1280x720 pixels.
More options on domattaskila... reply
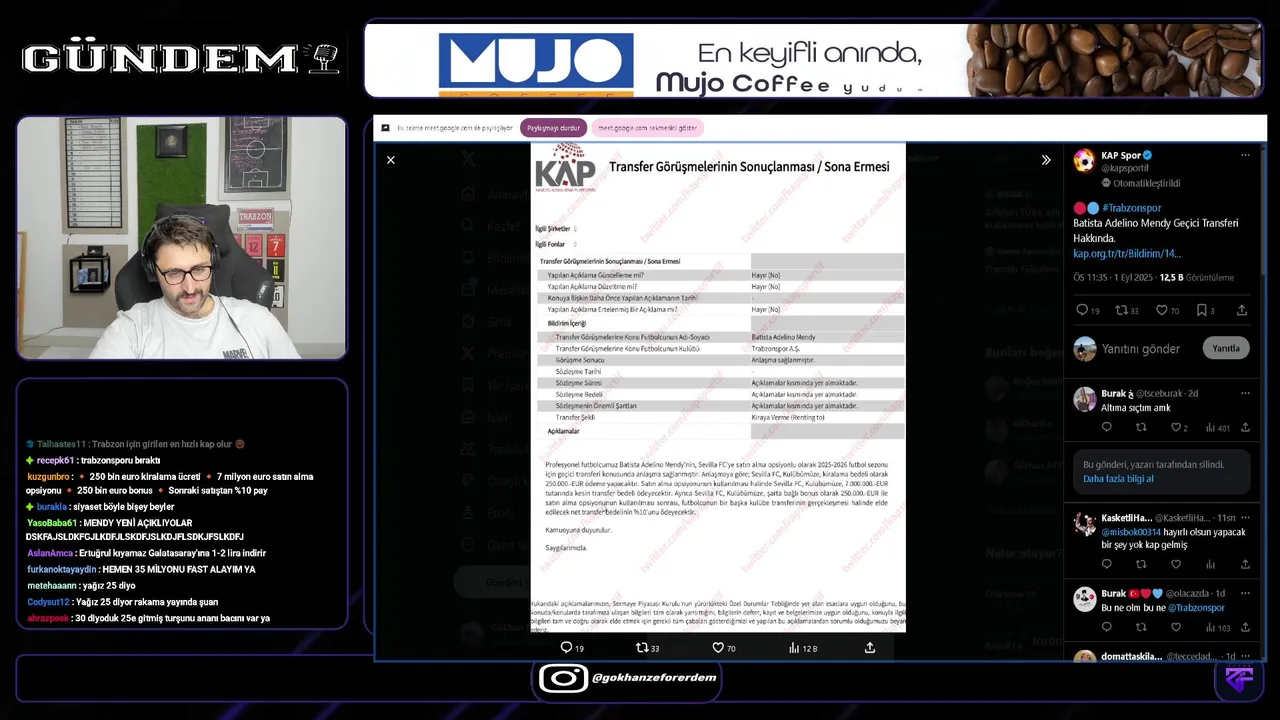click(x=1245, y=656)
